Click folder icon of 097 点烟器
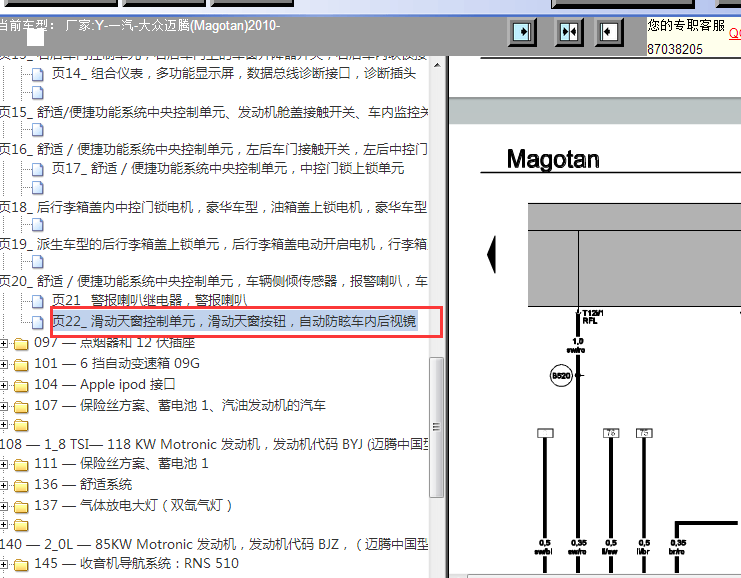Image resolution: width=741 pixels, height=578 pixels. tap(21, 344)
